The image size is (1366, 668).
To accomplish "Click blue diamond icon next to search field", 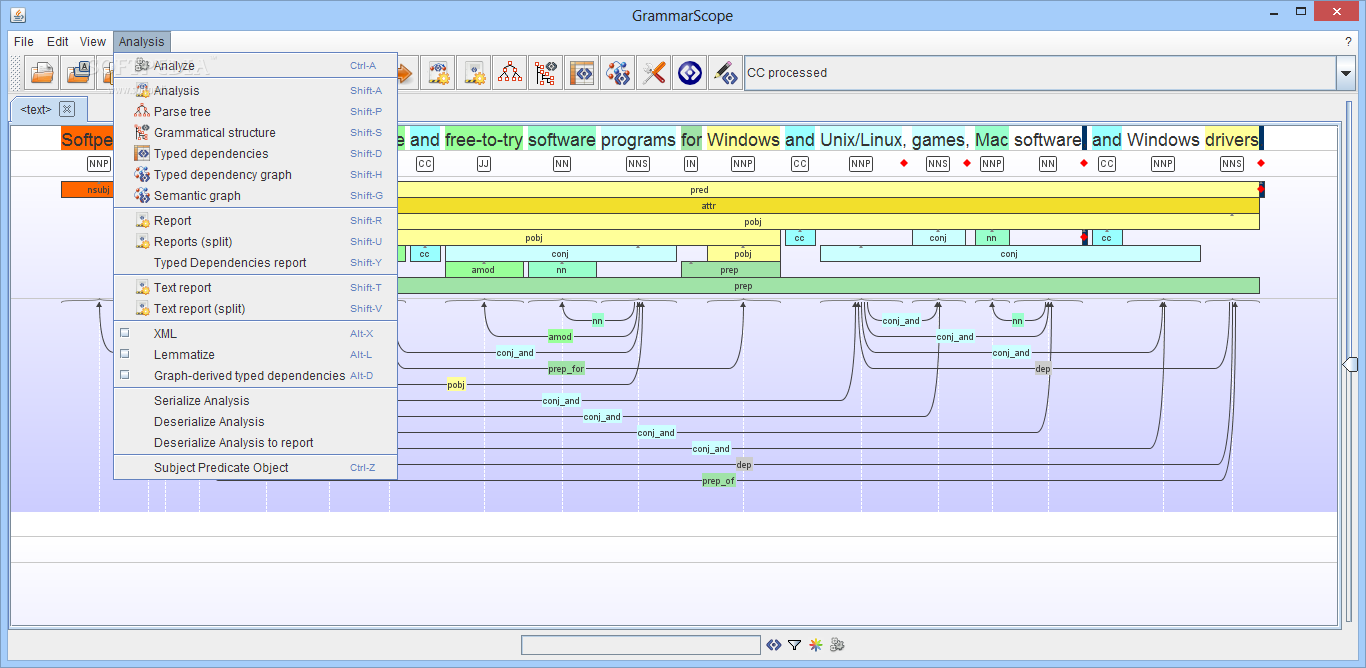I will (x=774, y=645).
